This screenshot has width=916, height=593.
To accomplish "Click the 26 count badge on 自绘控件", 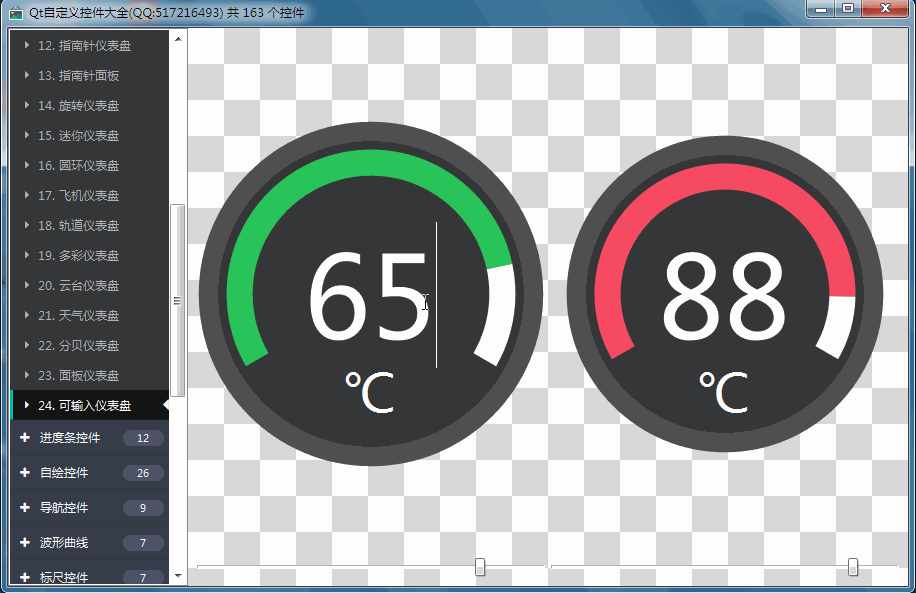I will tap(142, 473).
